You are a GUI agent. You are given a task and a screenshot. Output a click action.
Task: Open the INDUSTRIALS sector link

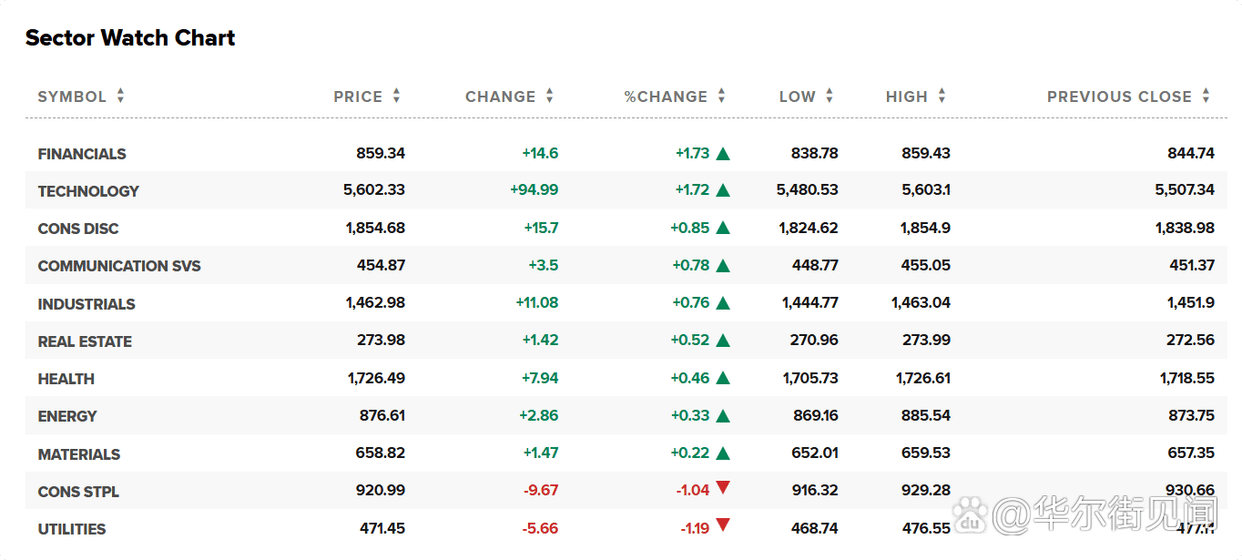[x=86, y=304]
